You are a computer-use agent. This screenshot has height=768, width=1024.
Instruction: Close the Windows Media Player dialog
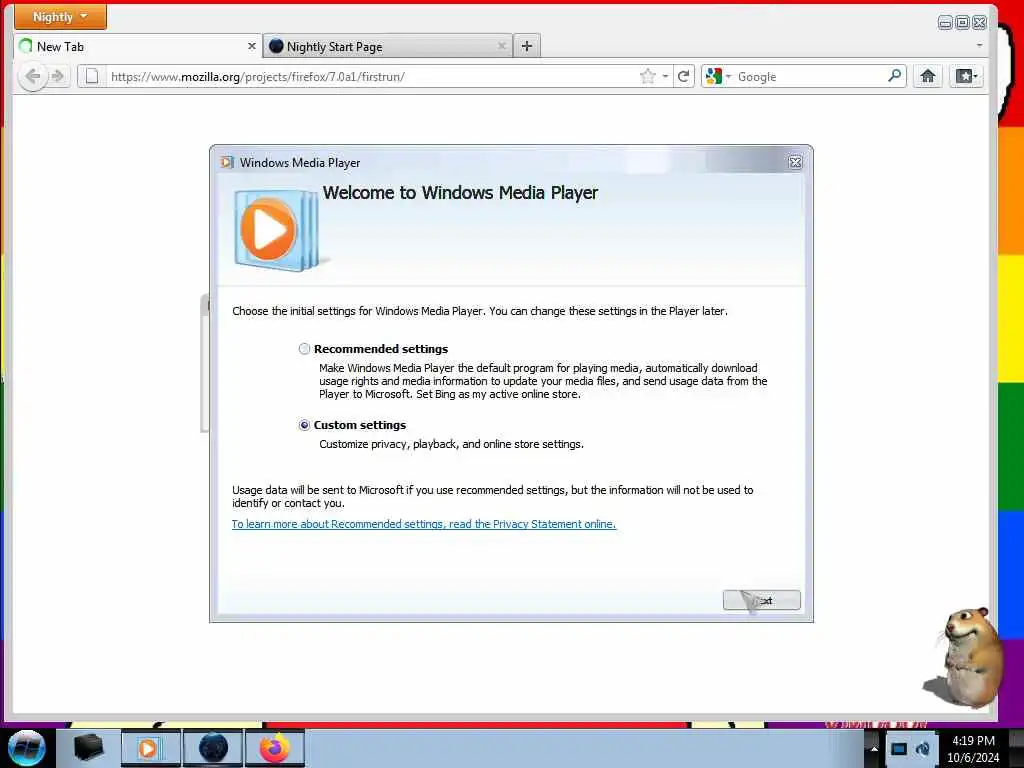(795, 163)
